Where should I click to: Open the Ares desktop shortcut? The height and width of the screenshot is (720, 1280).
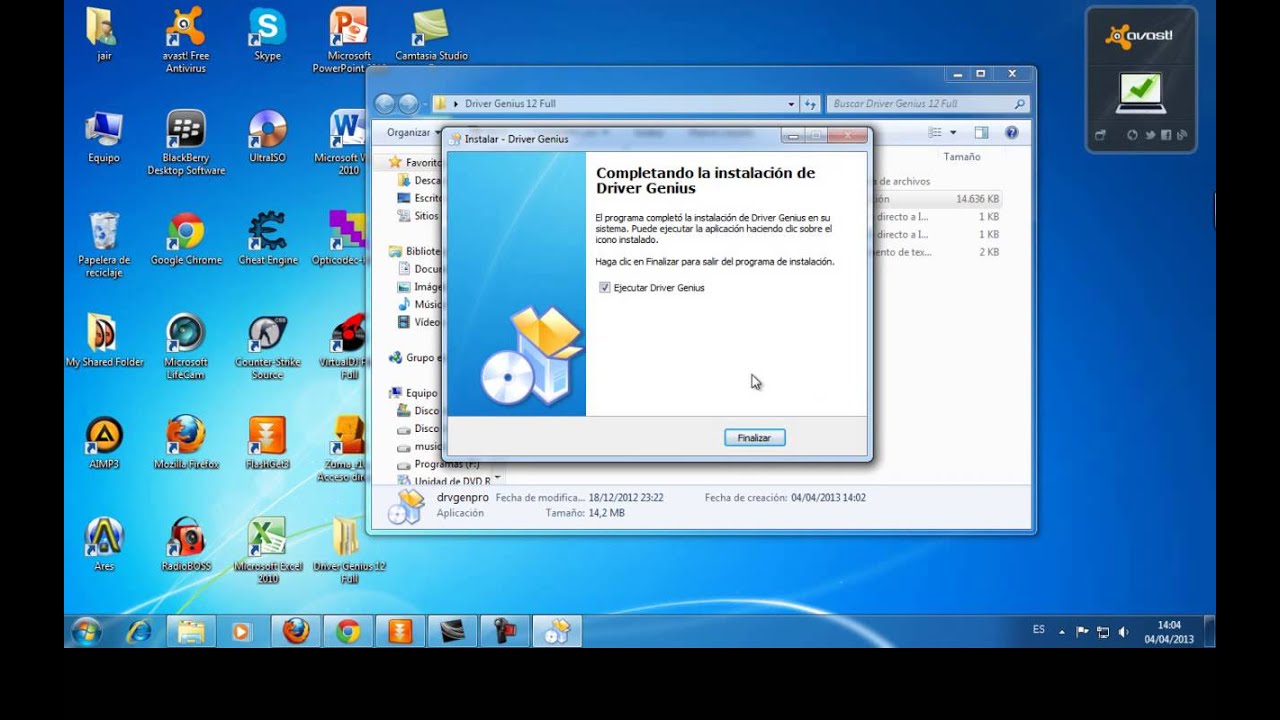pos(104,545)
